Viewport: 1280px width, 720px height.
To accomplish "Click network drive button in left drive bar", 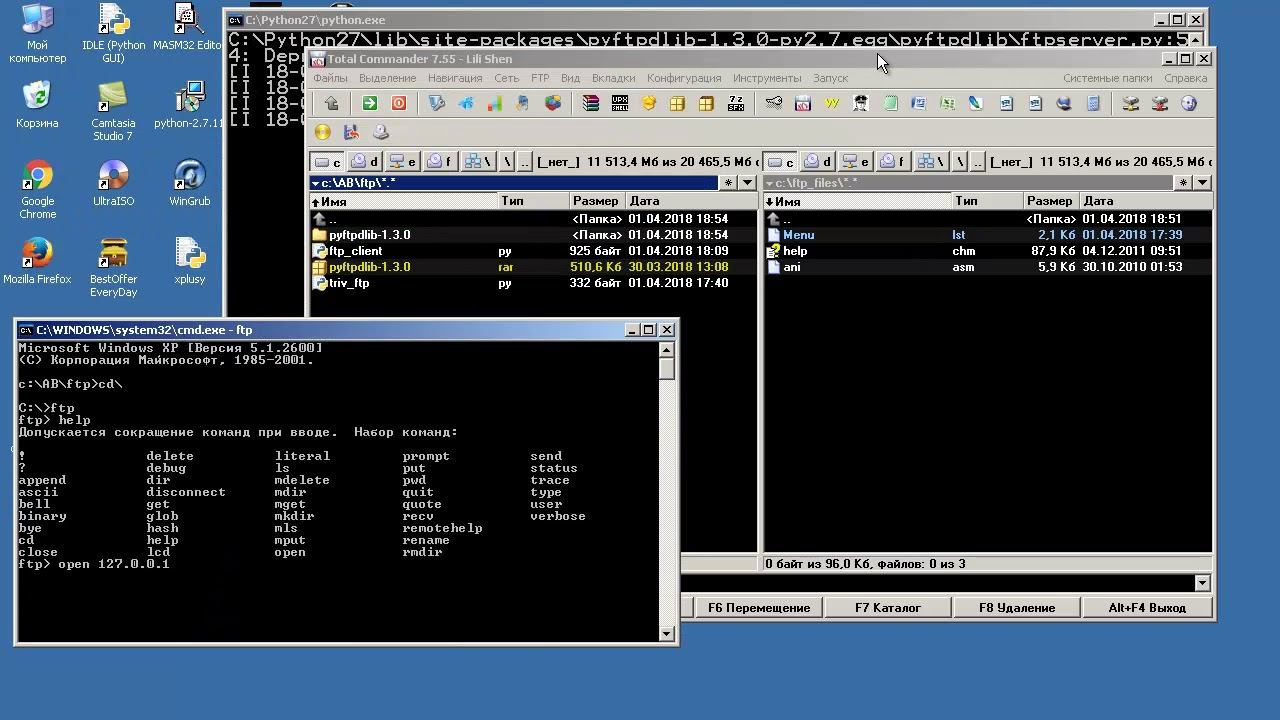I will pos(477,161).
